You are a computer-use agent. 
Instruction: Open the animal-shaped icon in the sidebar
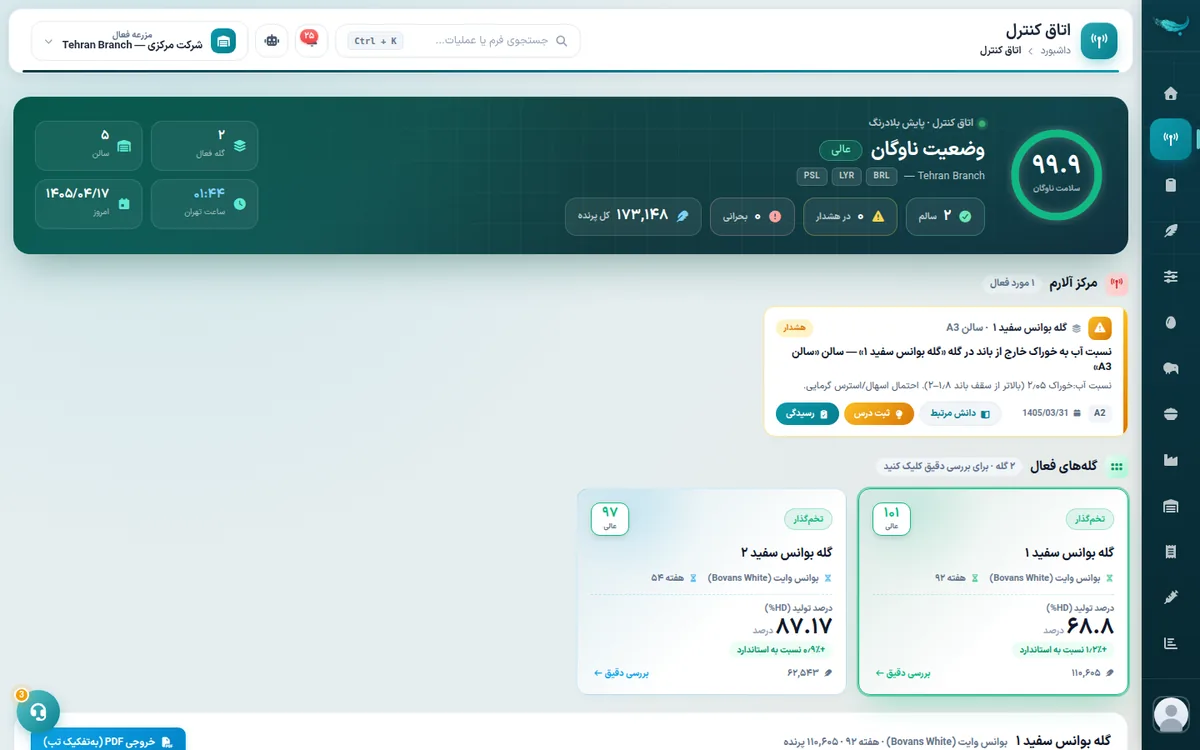click(1171, 368)
